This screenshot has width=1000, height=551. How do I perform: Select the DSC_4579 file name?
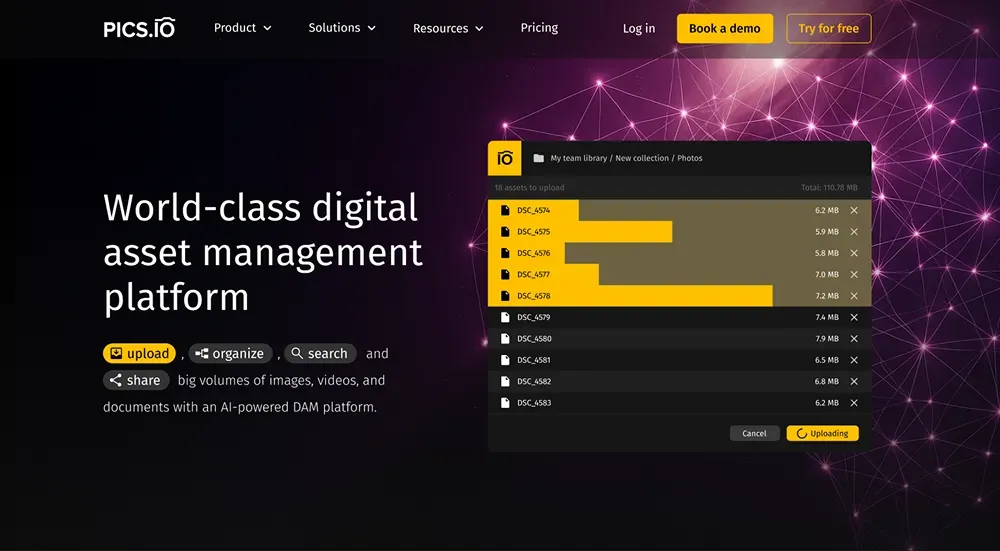(x=534, y=317)
